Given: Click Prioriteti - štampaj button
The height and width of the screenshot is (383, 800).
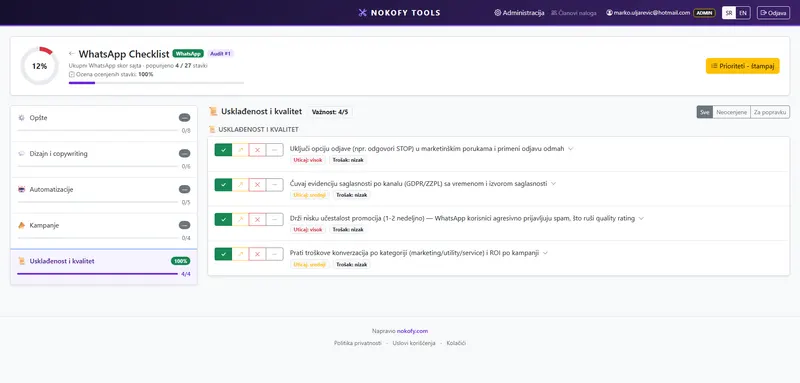Looking at the screenshot, I should pos(742,66).
